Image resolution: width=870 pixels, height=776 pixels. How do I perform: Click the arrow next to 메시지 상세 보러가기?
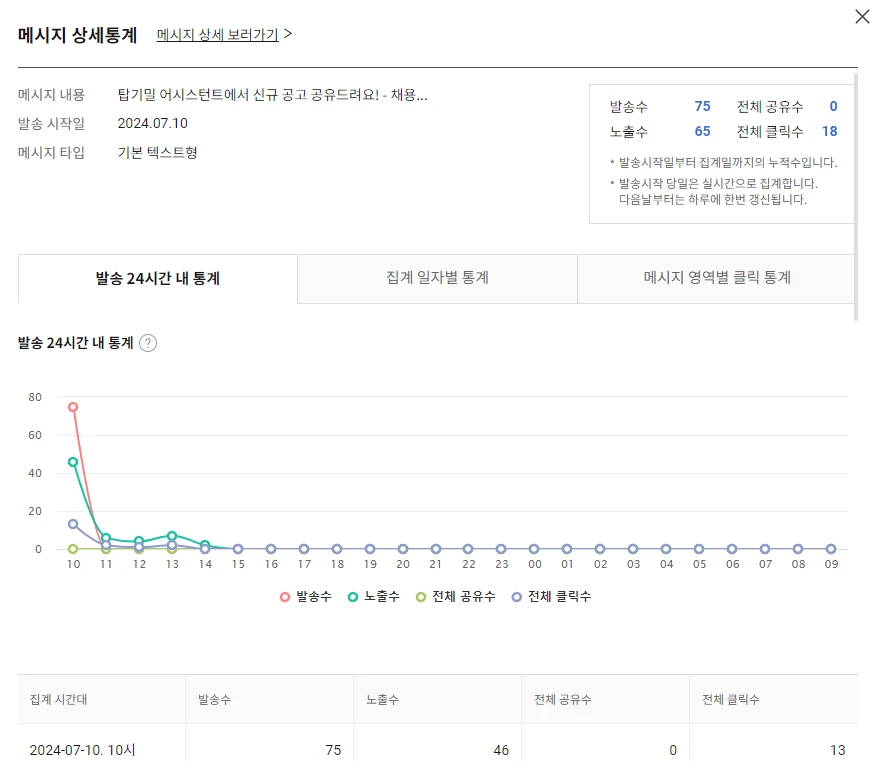click(x=288, y=34)
